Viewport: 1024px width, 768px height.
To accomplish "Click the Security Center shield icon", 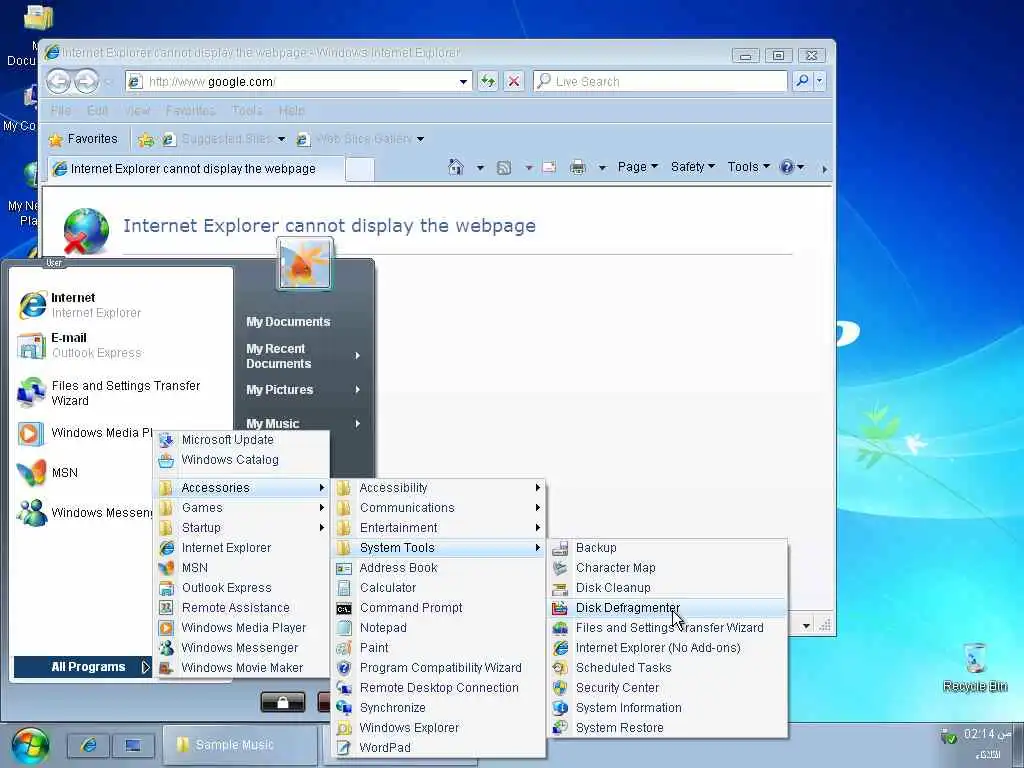I will point(560,687).
